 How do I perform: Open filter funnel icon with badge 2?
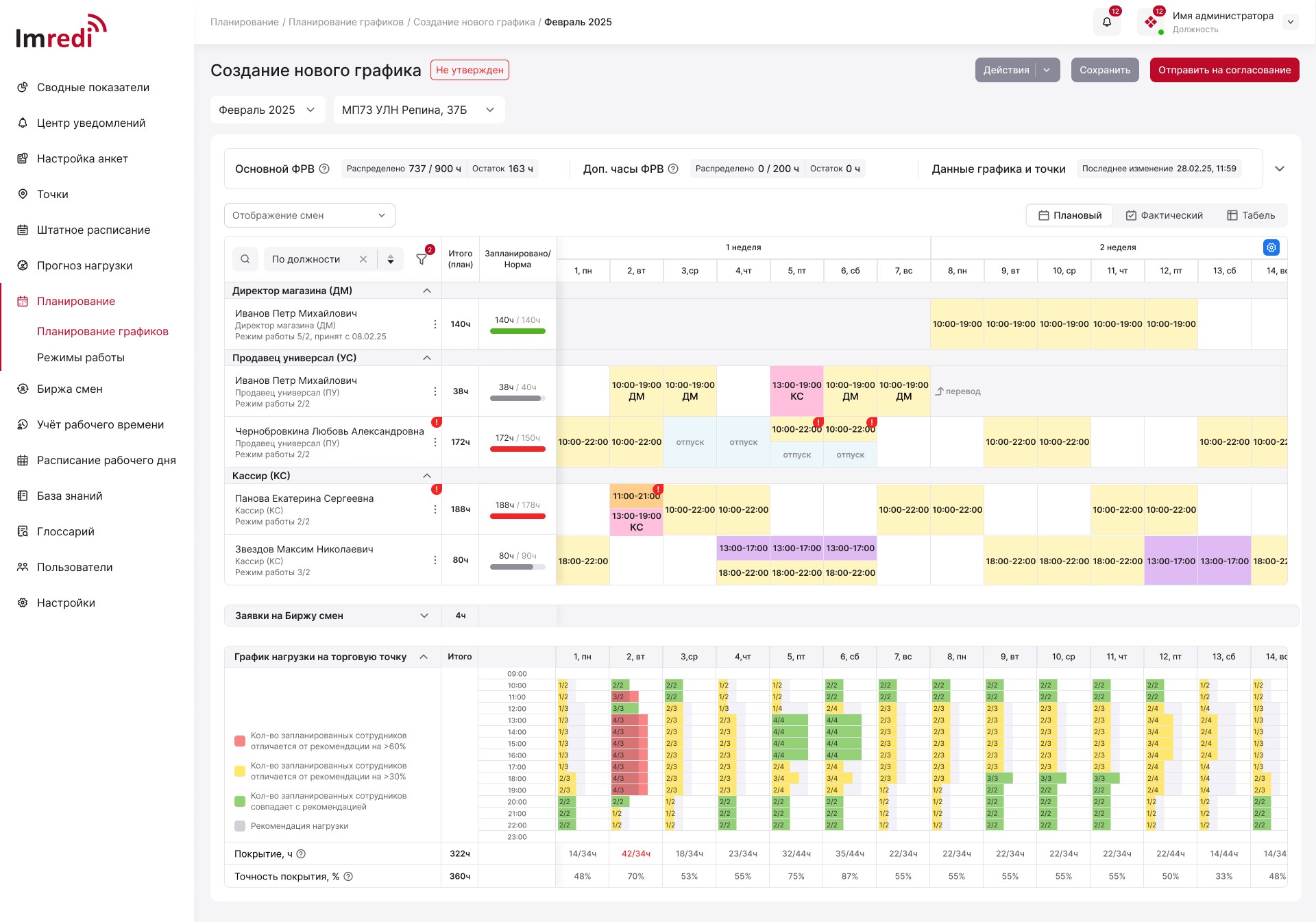tap(422, 259)
